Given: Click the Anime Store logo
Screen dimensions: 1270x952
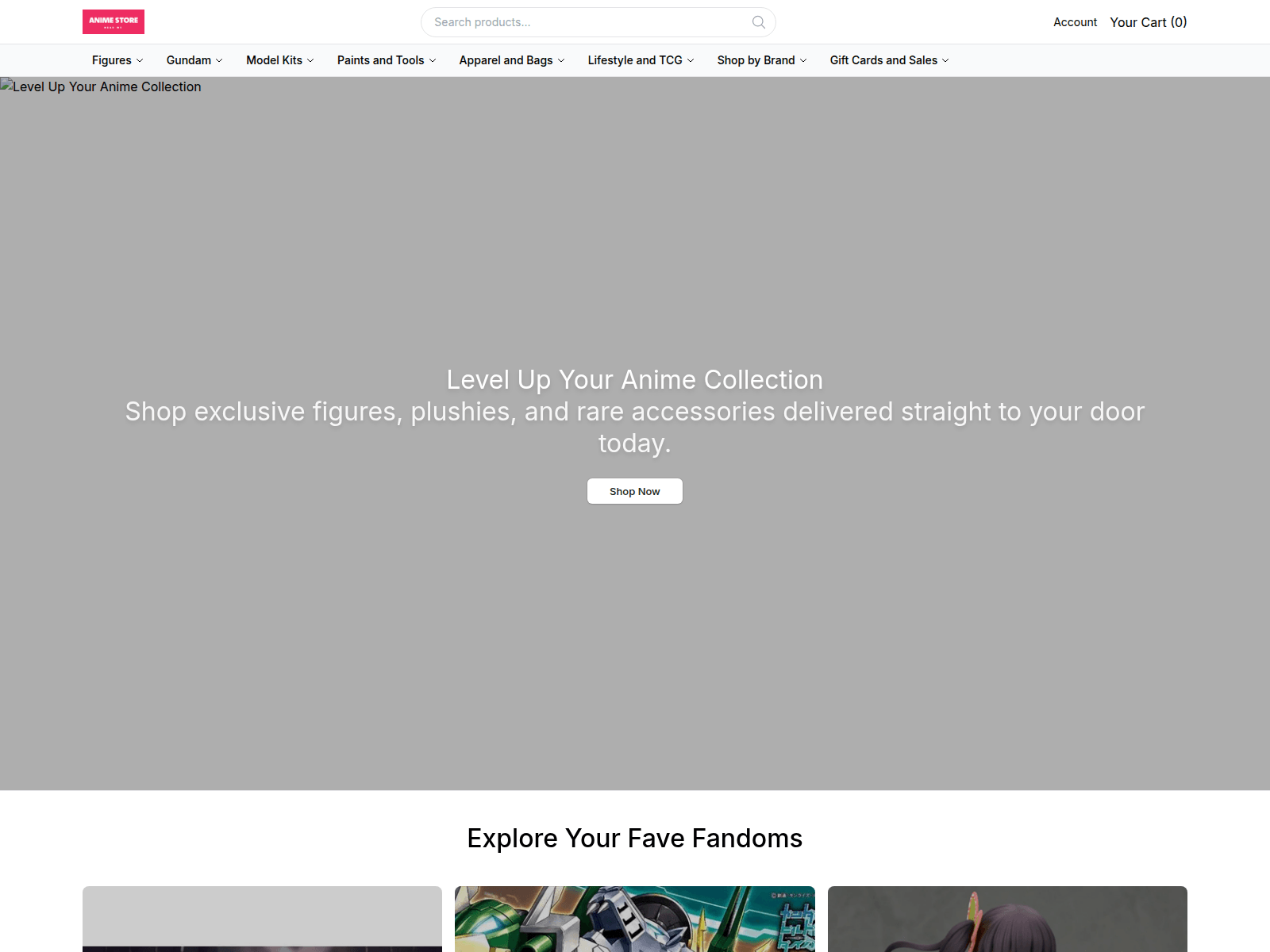Looking at the screenshot, I should coord(114,21).
